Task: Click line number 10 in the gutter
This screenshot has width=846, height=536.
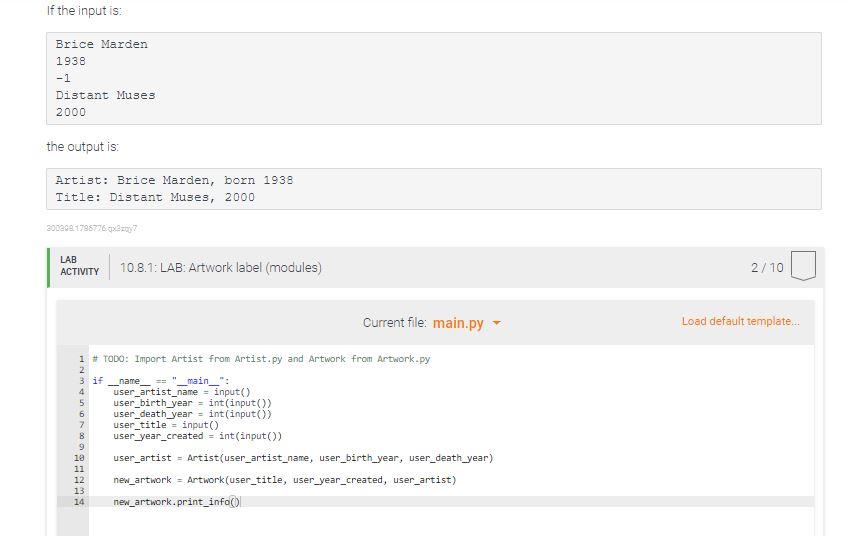Action: point(79,458)
